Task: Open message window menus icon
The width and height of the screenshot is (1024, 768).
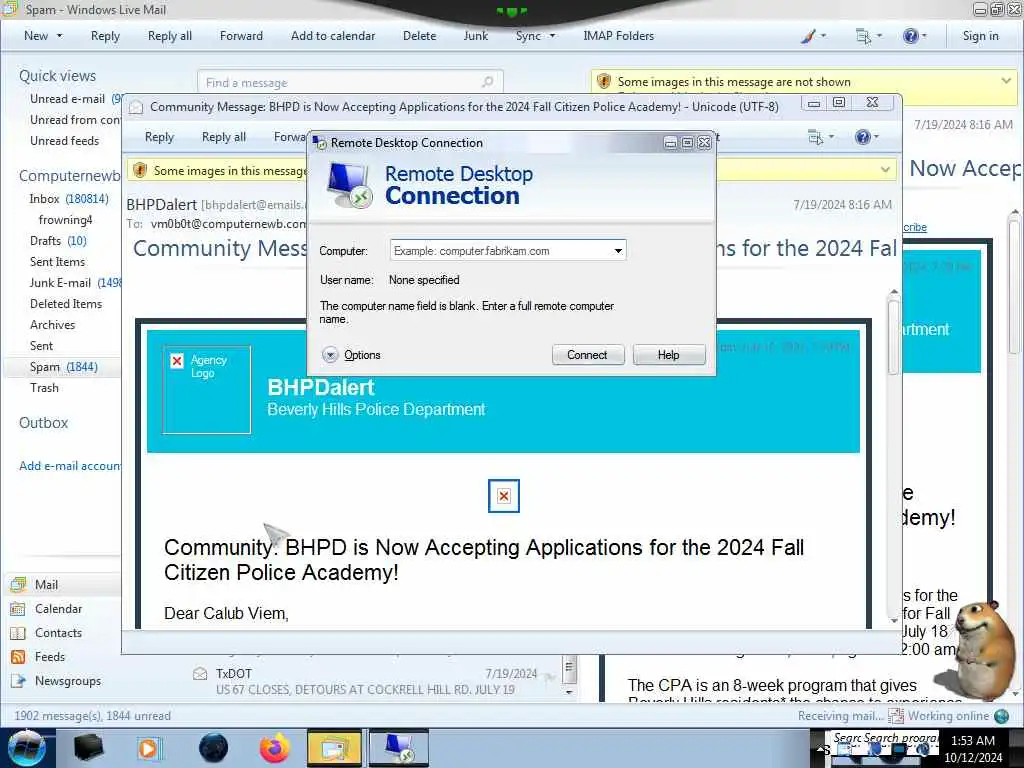Action: [x=821, y=136]
